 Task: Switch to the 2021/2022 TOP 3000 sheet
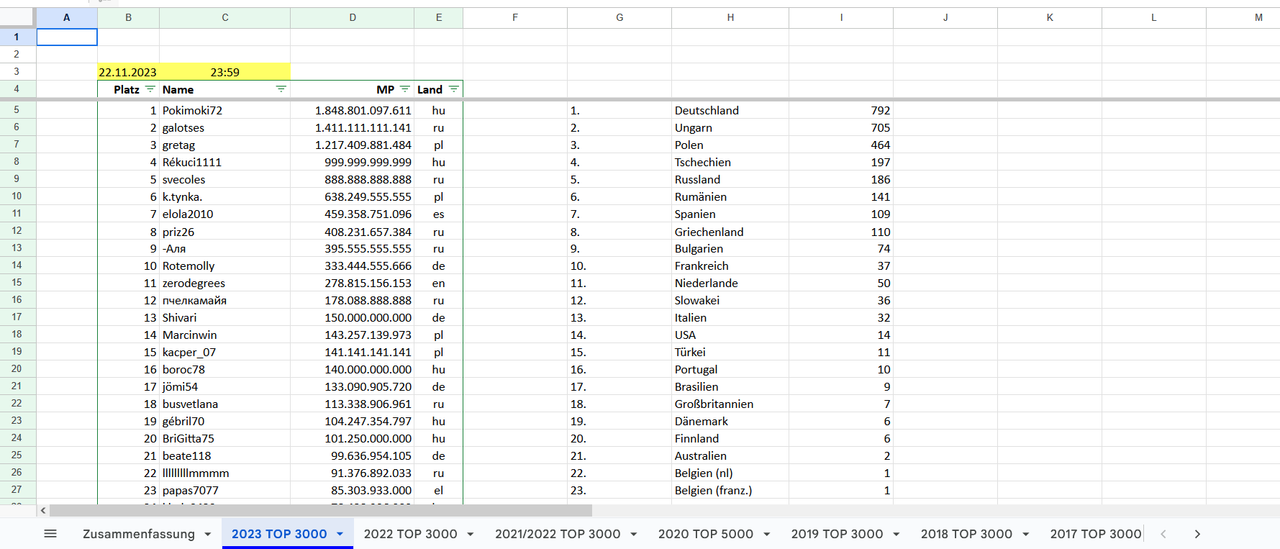pos(558,534)
